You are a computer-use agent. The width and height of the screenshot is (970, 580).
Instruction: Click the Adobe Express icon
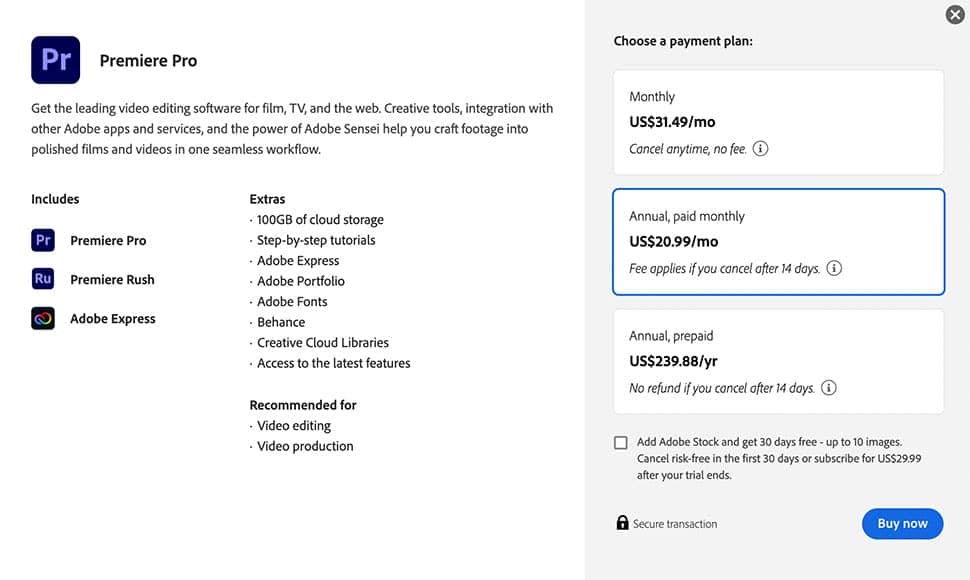[42, 318]
